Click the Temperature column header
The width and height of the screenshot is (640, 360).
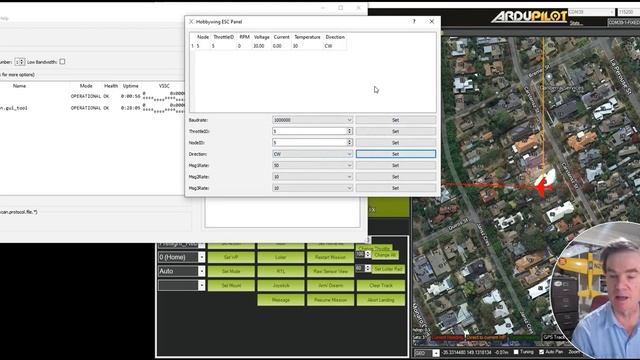pyautogui.click(x=307, y=37)
